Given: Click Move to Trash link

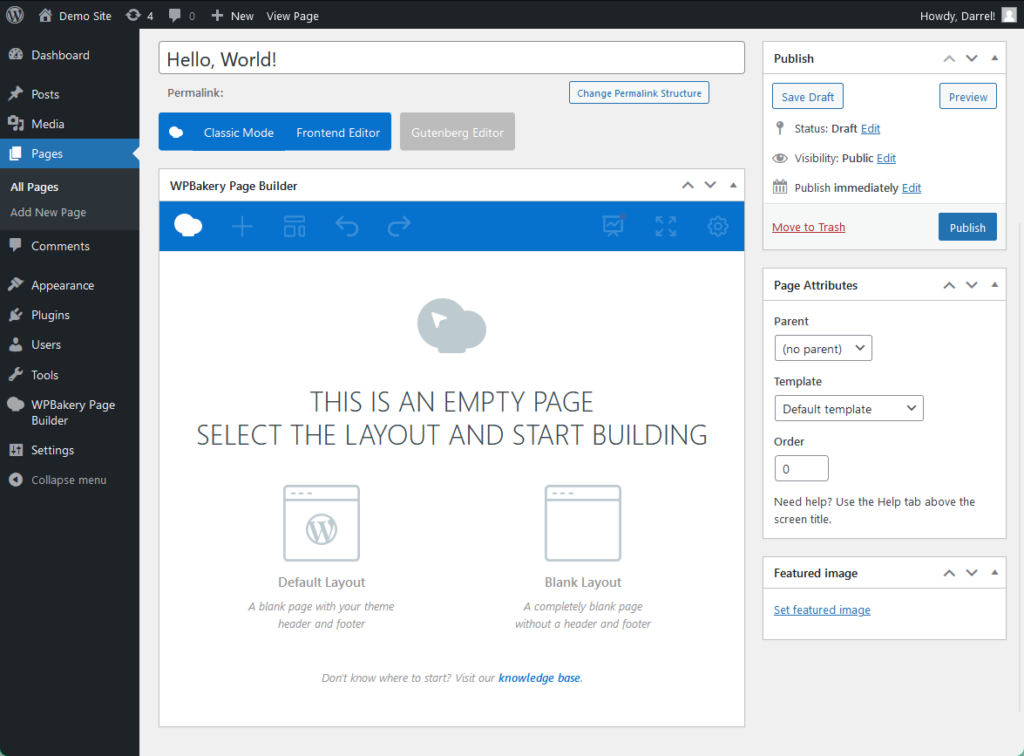Looking at the screenshot, I should (x=808, y=227).
